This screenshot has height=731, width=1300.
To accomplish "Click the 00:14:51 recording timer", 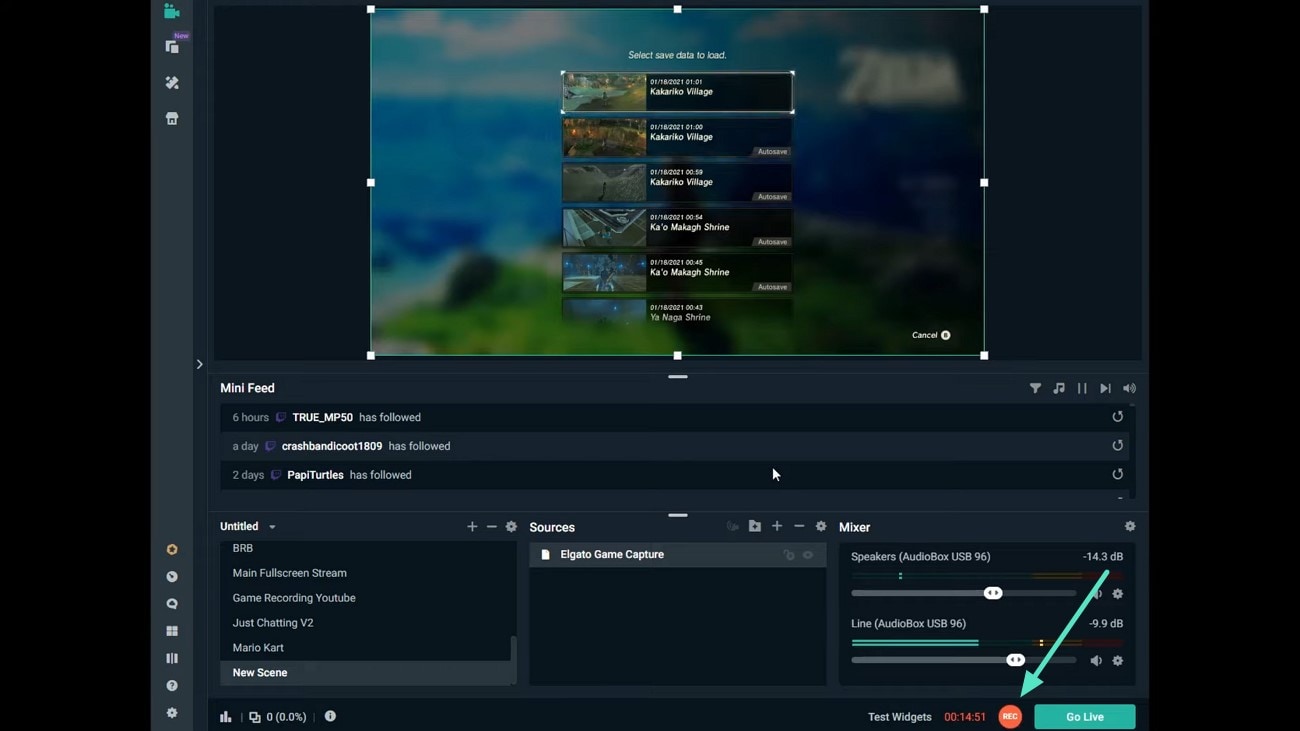I will coord(965,717).
